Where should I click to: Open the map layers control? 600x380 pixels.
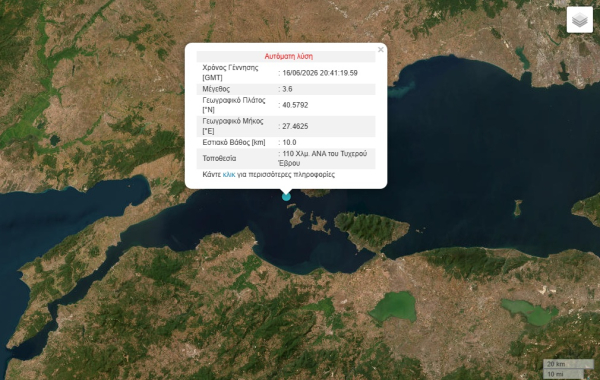point(579,20)
